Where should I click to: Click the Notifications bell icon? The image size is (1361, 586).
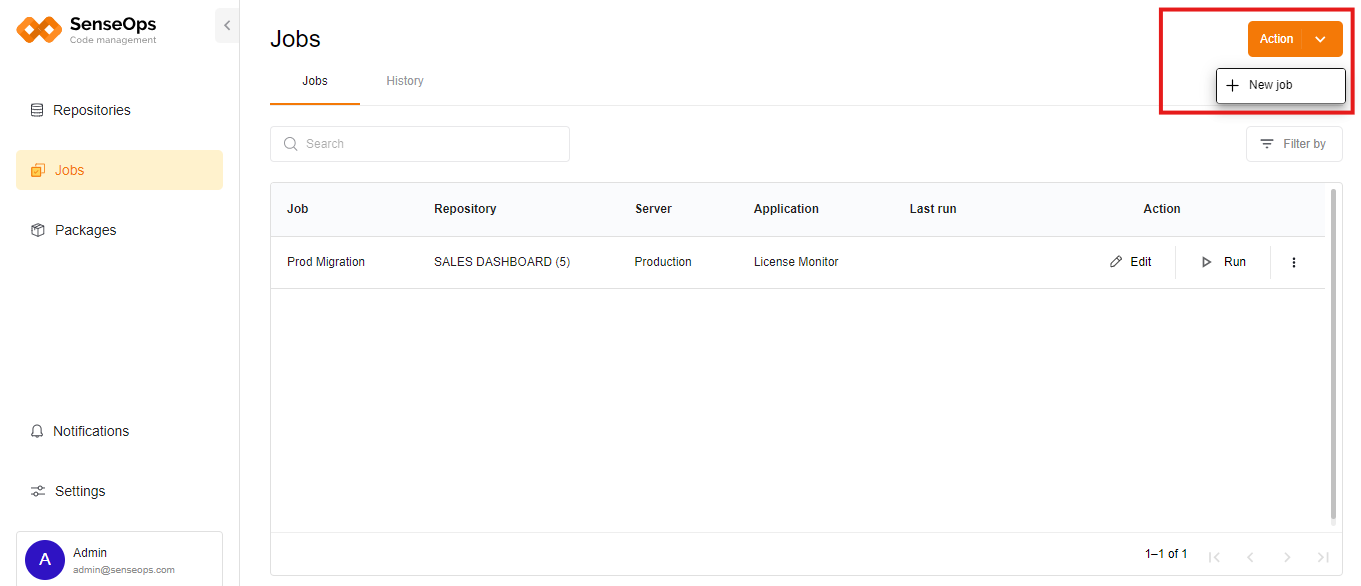37,431
